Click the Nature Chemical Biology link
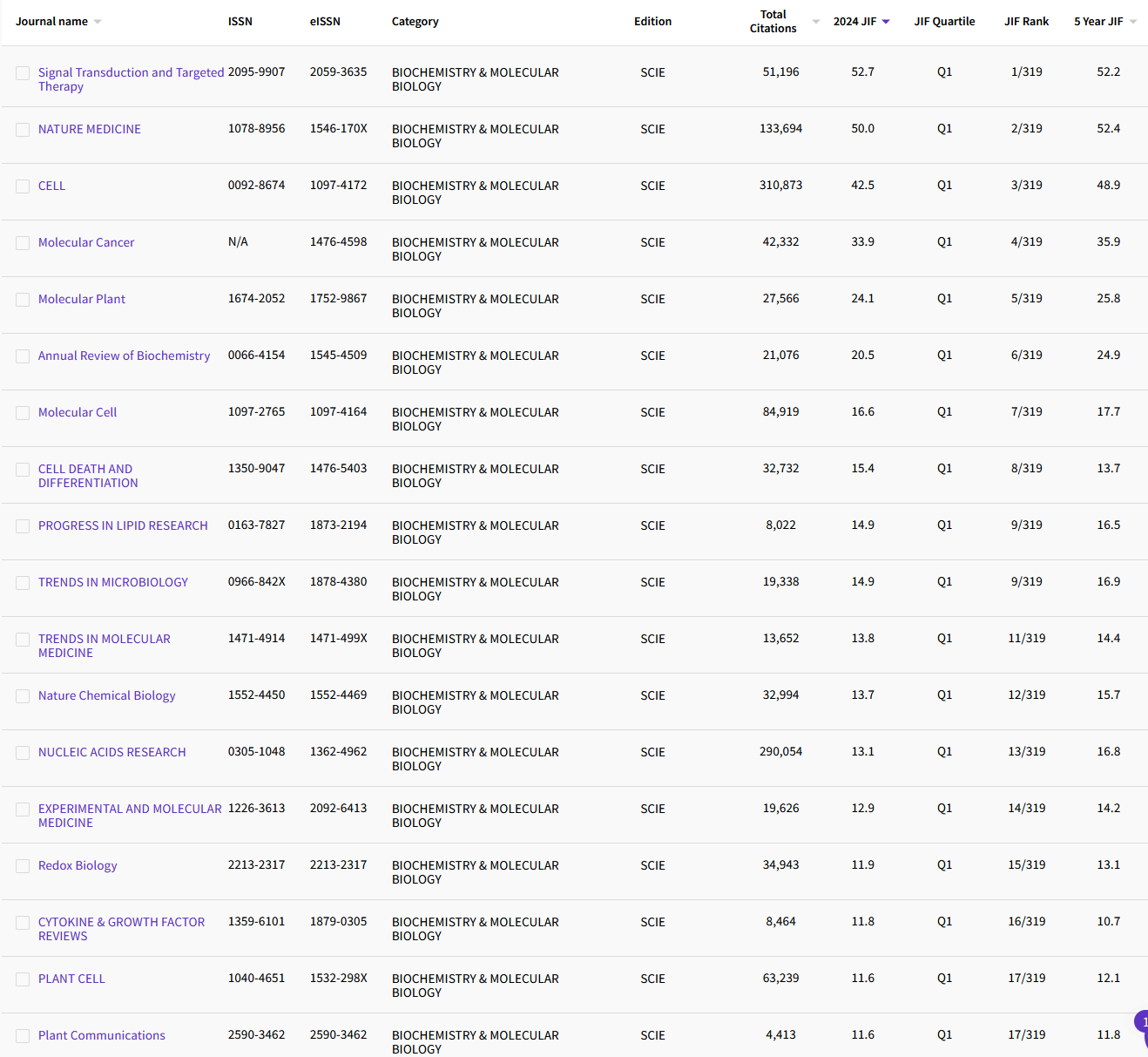Image resolution: width=1148 pixels, height=1057 pixels. click(106, 695)
